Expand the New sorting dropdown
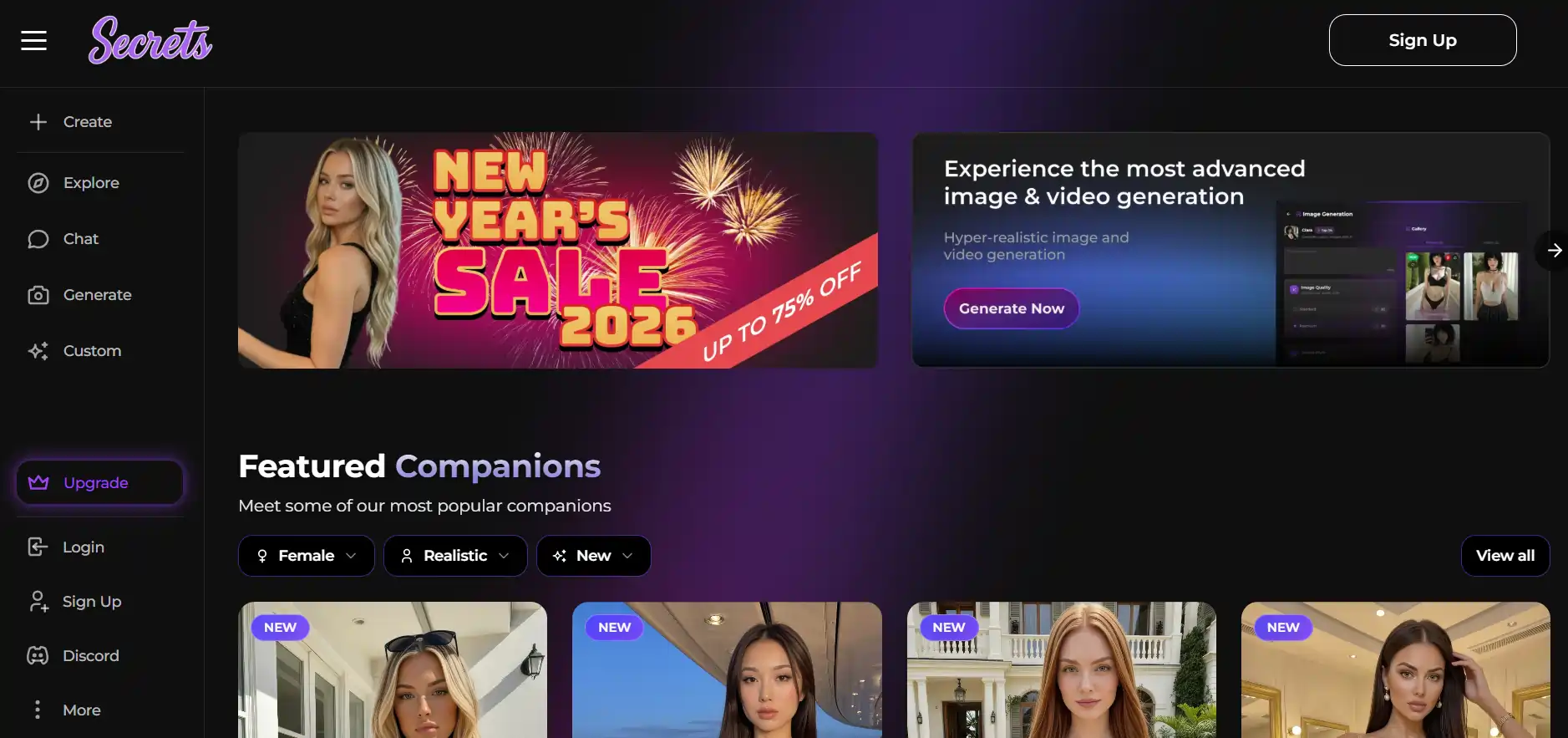Screen dimensions: 1568x738 594,556
